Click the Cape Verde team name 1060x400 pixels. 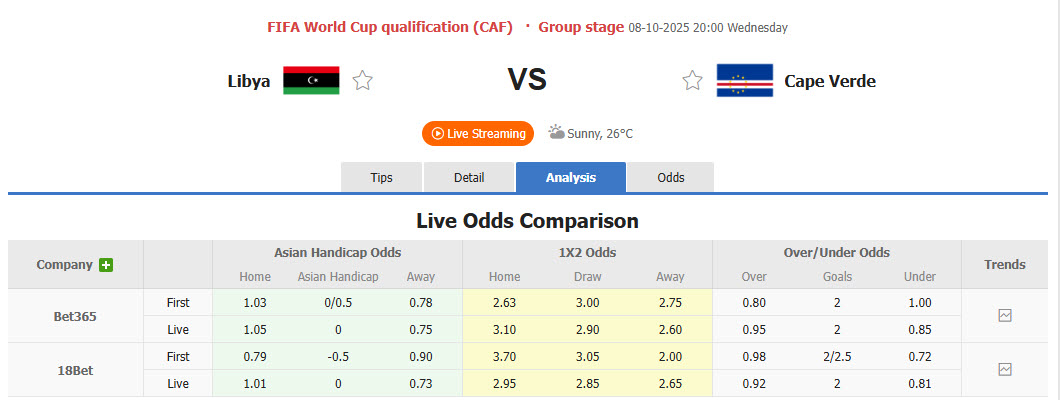(830, 81)
